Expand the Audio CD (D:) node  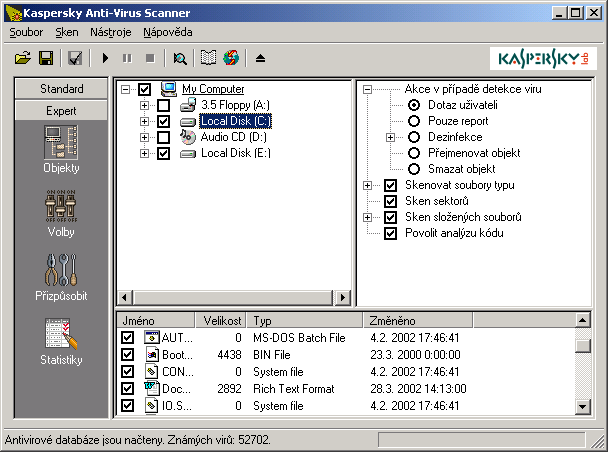(x=144, y=137)
